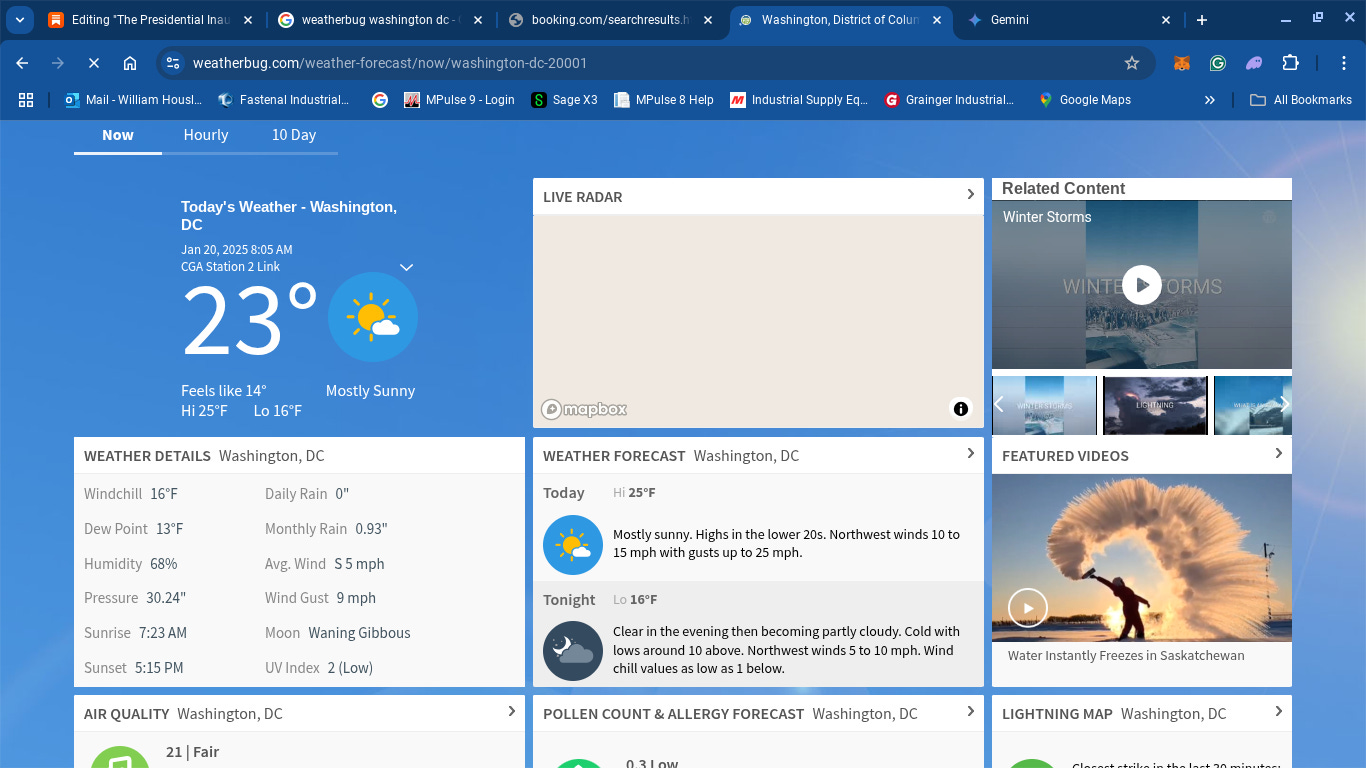Image resolution: width=1366 pixels, height=768 pixels.
Task: Expand the Lightning Map panel
Action: [x=1278, y=712]
